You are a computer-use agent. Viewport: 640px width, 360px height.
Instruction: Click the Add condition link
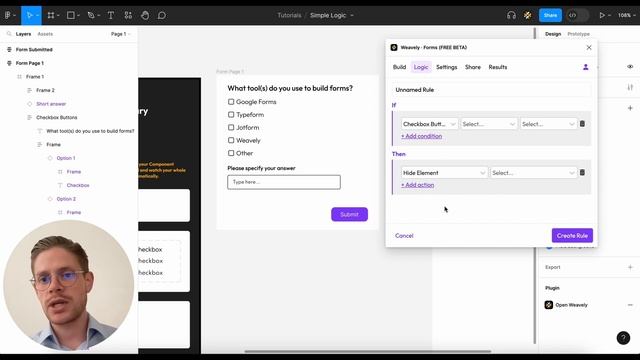click(422, 136)
